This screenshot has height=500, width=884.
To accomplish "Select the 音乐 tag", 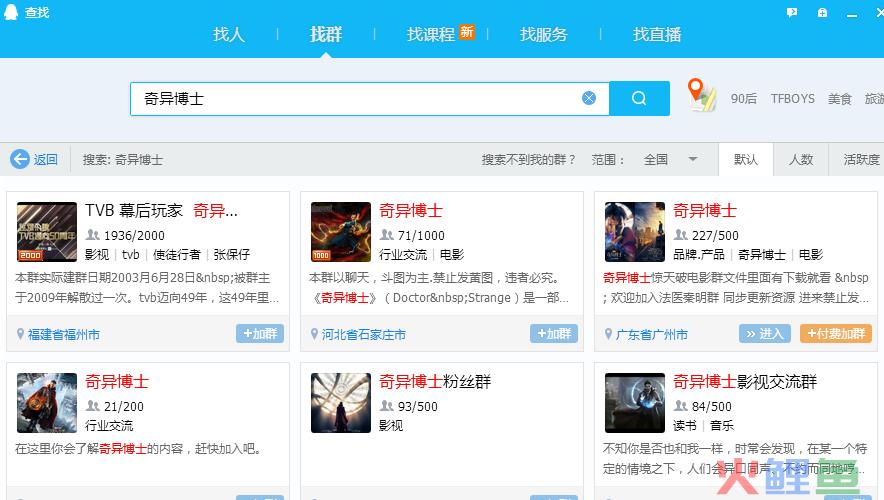I will [x=722, y=426].
